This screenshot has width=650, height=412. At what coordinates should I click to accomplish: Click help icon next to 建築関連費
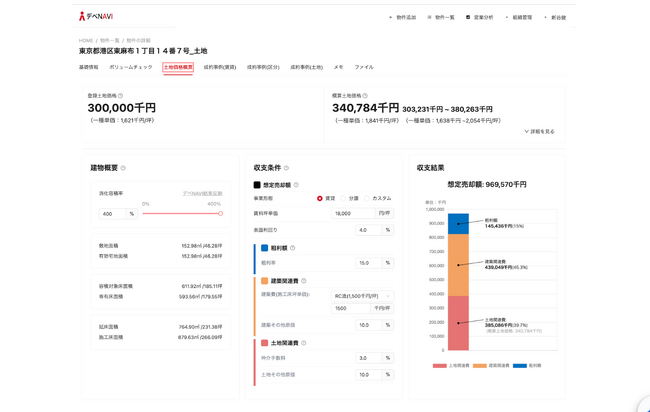(303, 281)
